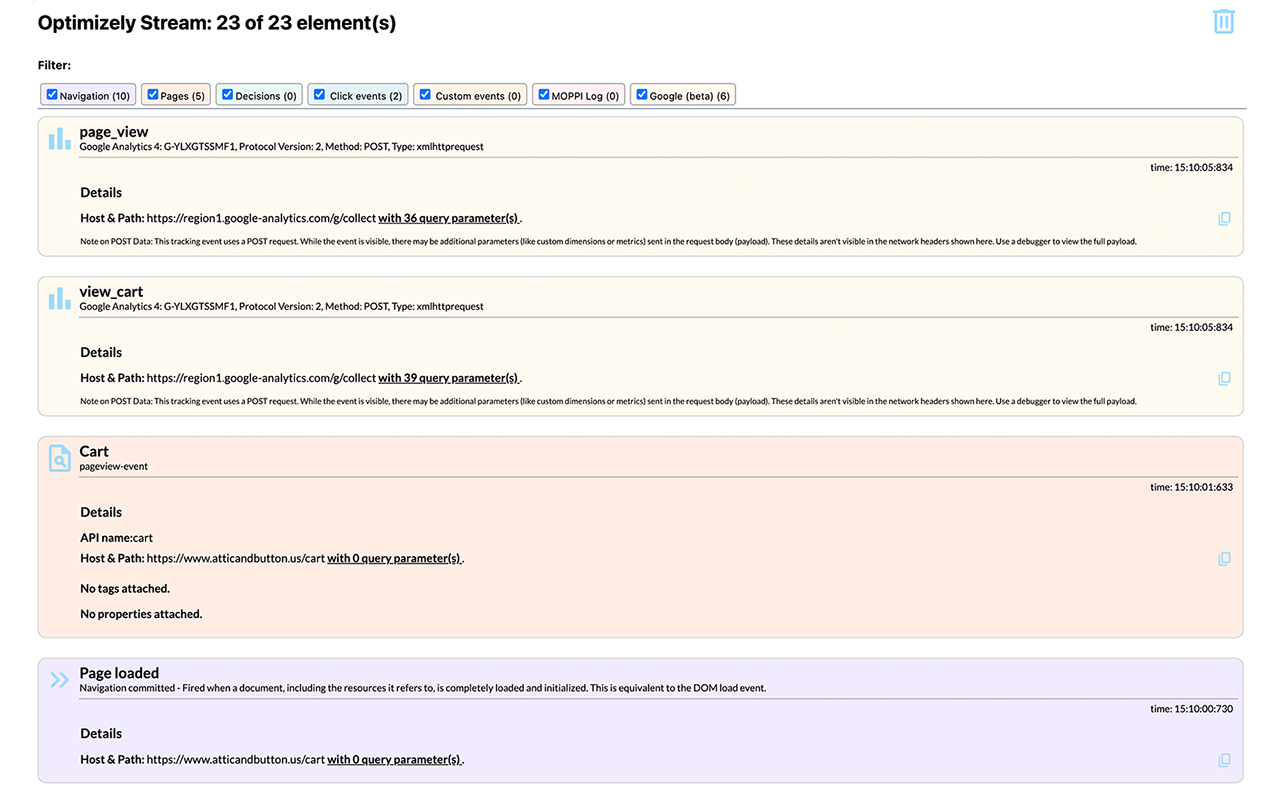This screenshot has height=800, width=1280.
Task: Copy the Page loaded event details
Action: (1224, 759)
